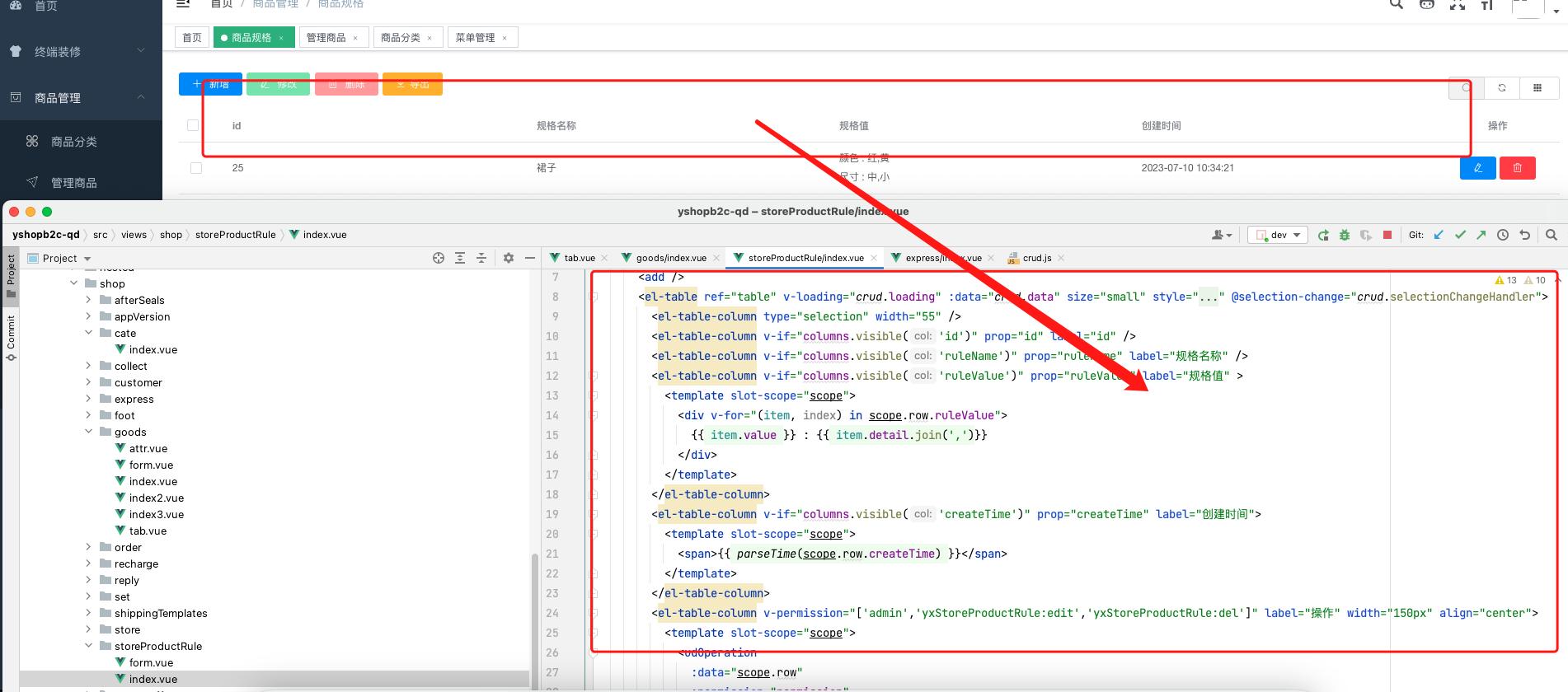Check the checkbox for row 25

click(196, 168)
